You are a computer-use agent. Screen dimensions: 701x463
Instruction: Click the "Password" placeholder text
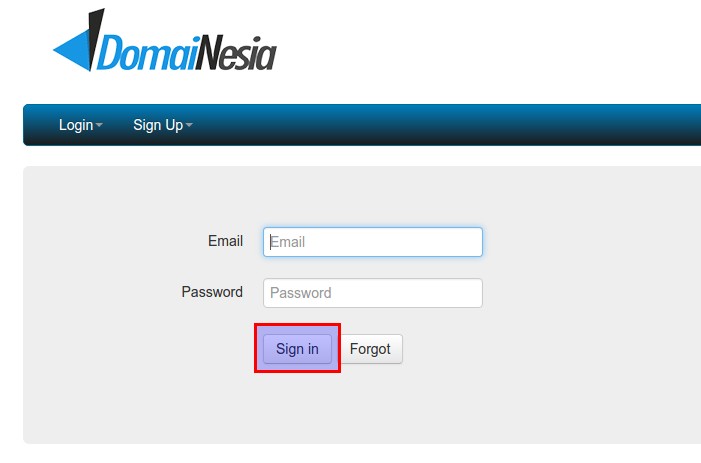pyautogui.click(x=301, y=293)
